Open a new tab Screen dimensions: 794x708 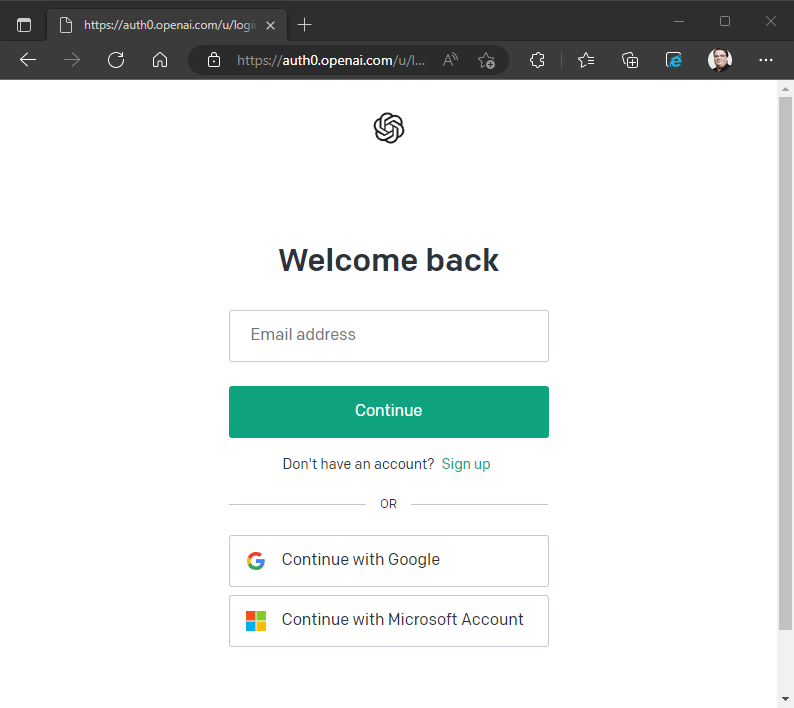[305, 25]
